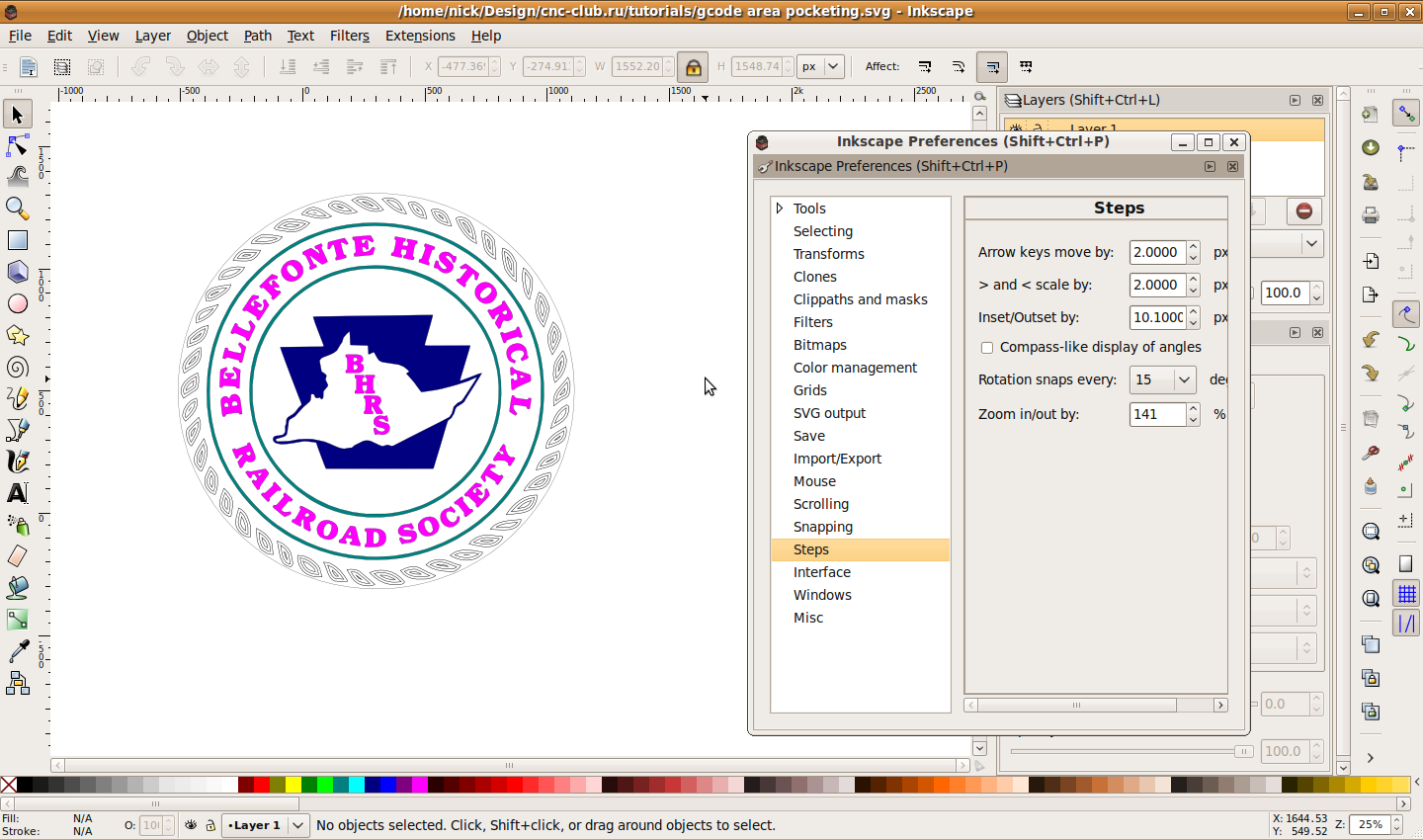Screen dimensions: 1423x840
Task: Select the Eraser tool
Action: coord(17,556)
